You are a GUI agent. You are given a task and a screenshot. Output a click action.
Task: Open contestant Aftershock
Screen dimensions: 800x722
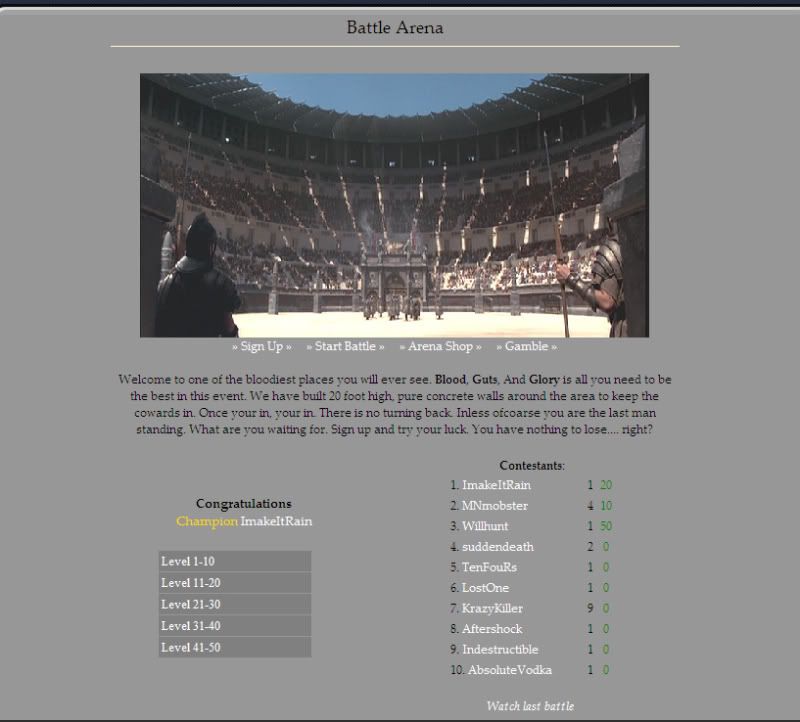pos(492,629)
